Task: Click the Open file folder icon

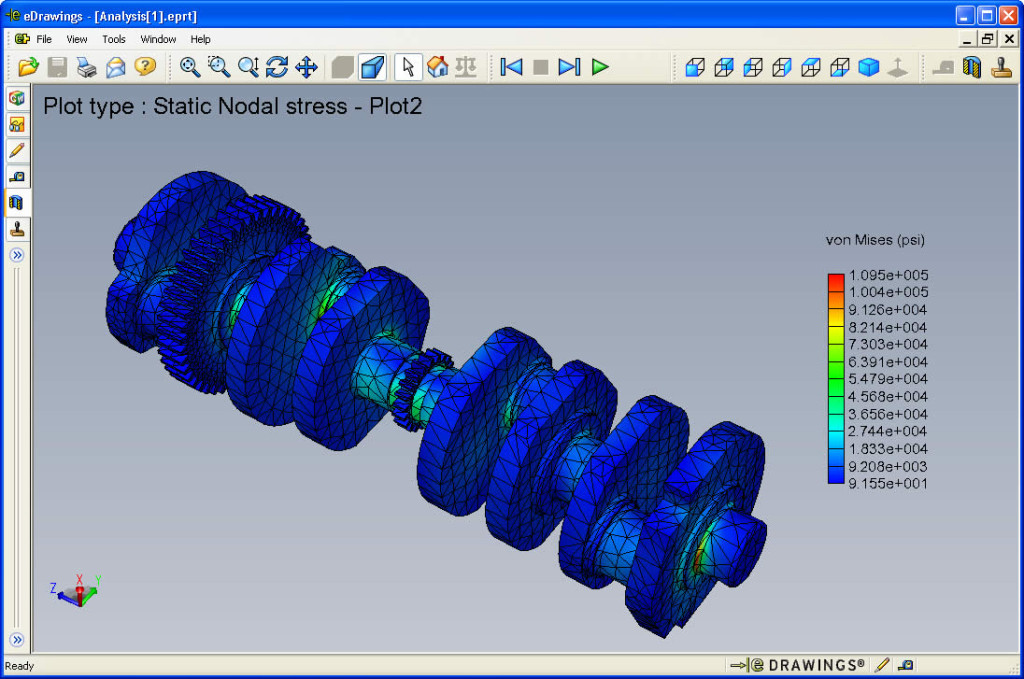Action: pyautogui.click(x=28, y=67)
